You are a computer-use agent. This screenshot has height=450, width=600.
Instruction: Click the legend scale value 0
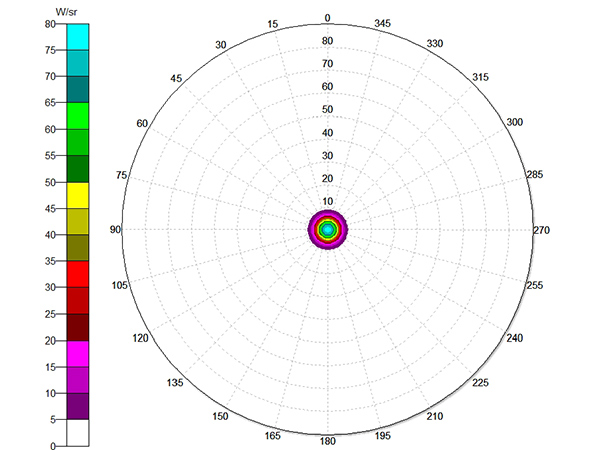click(x=53, y=446)
